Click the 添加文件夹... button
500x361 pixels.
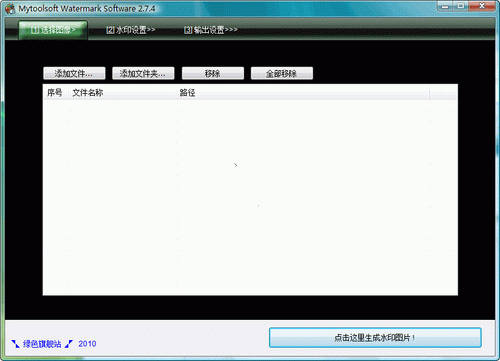pyautogui.click(x=143, y=73)
